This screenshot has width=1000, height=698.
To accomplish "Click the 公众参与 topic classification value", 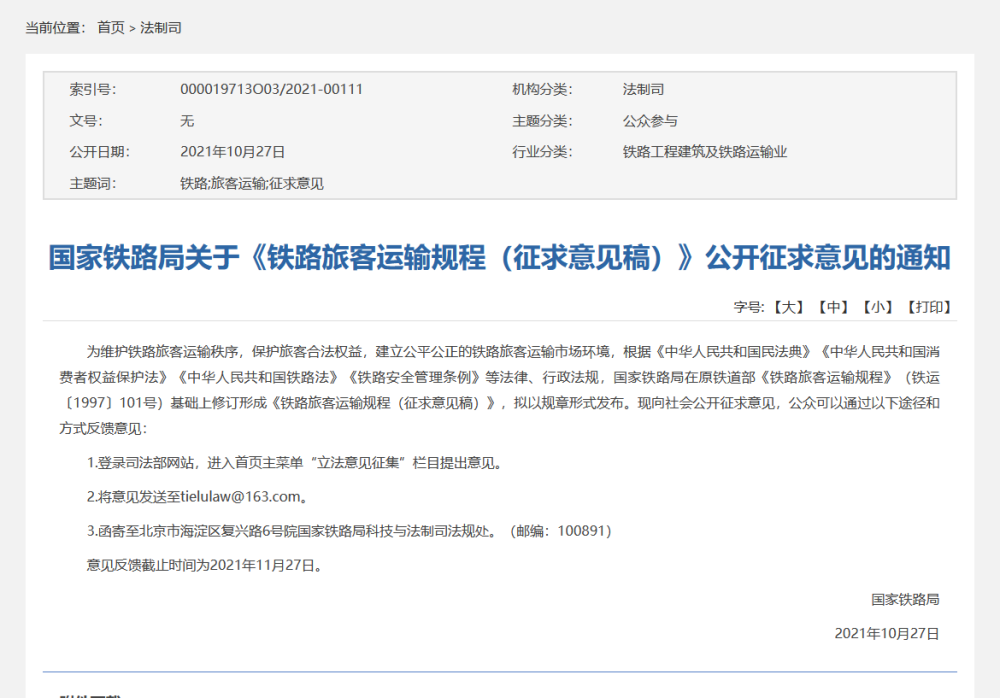I will 650,121.
